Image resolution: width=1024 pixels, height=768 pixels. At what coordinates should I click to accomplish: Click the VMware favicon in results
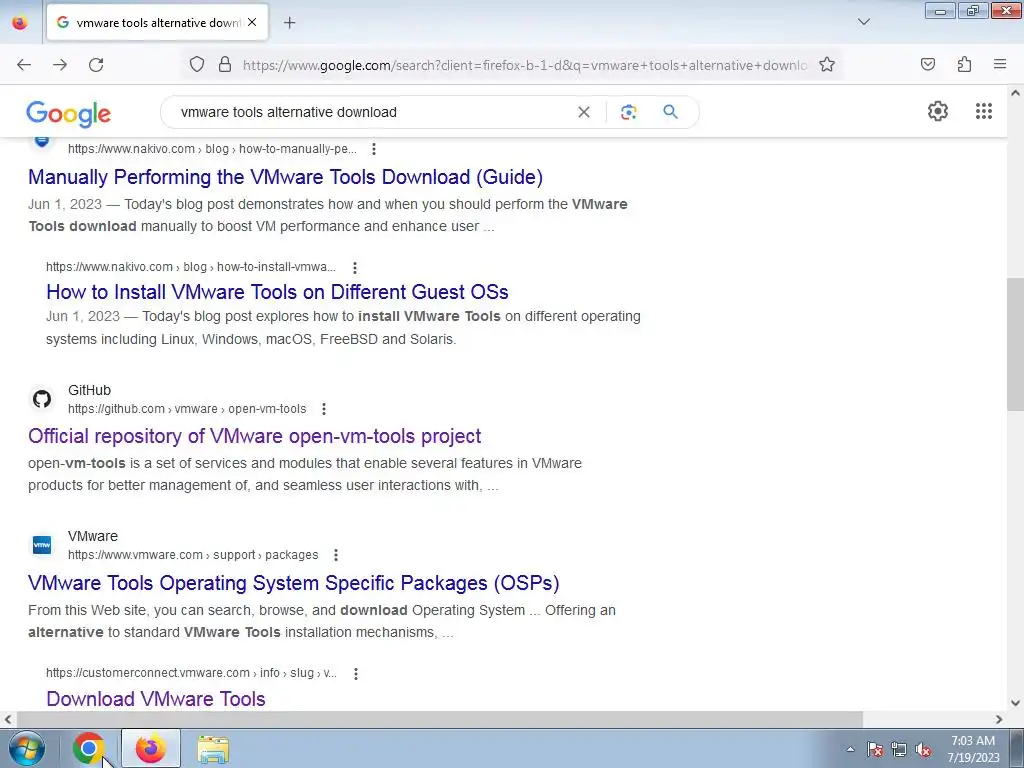[42, 545]
